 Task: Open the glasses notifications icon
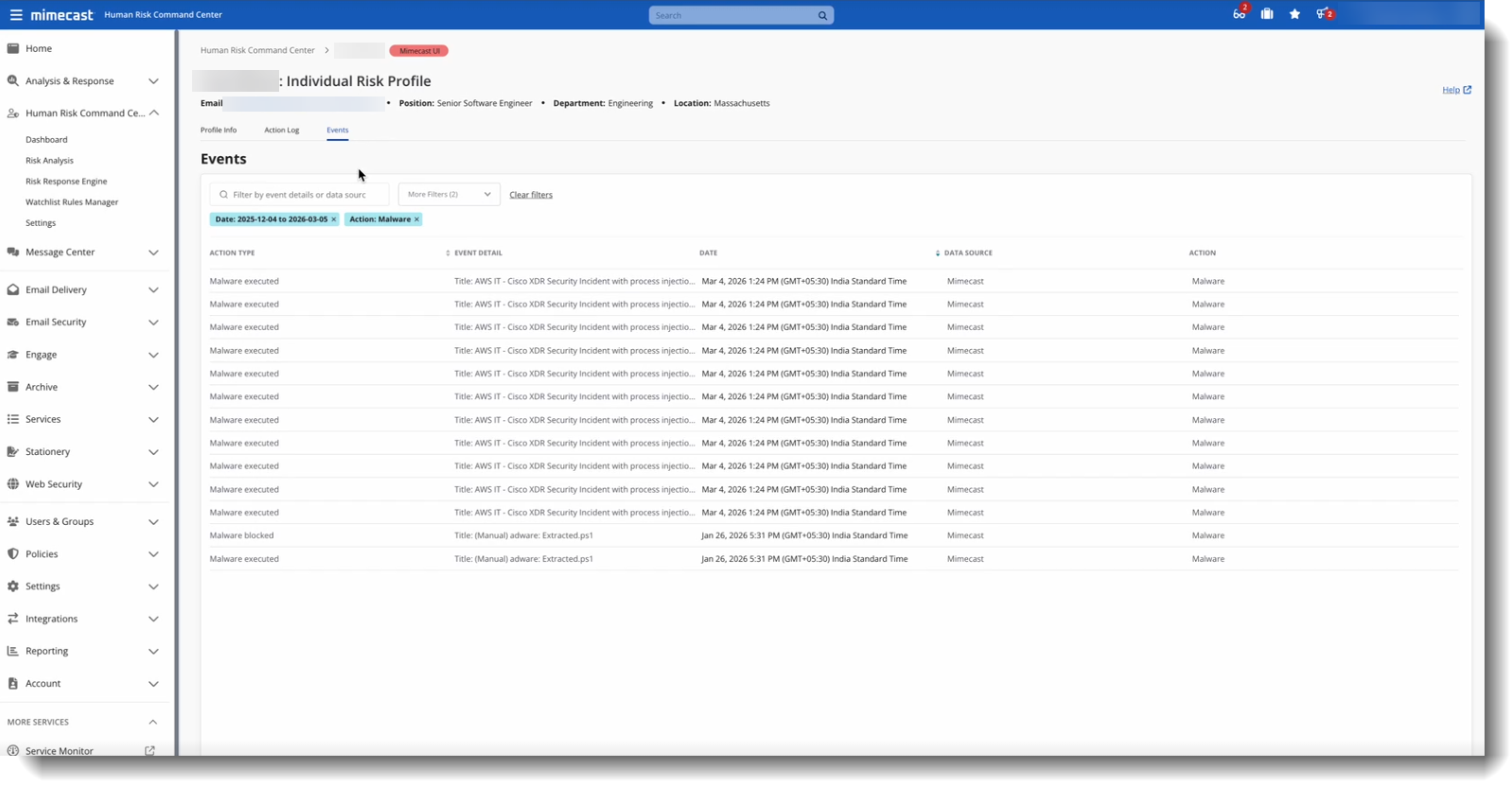1239,14
